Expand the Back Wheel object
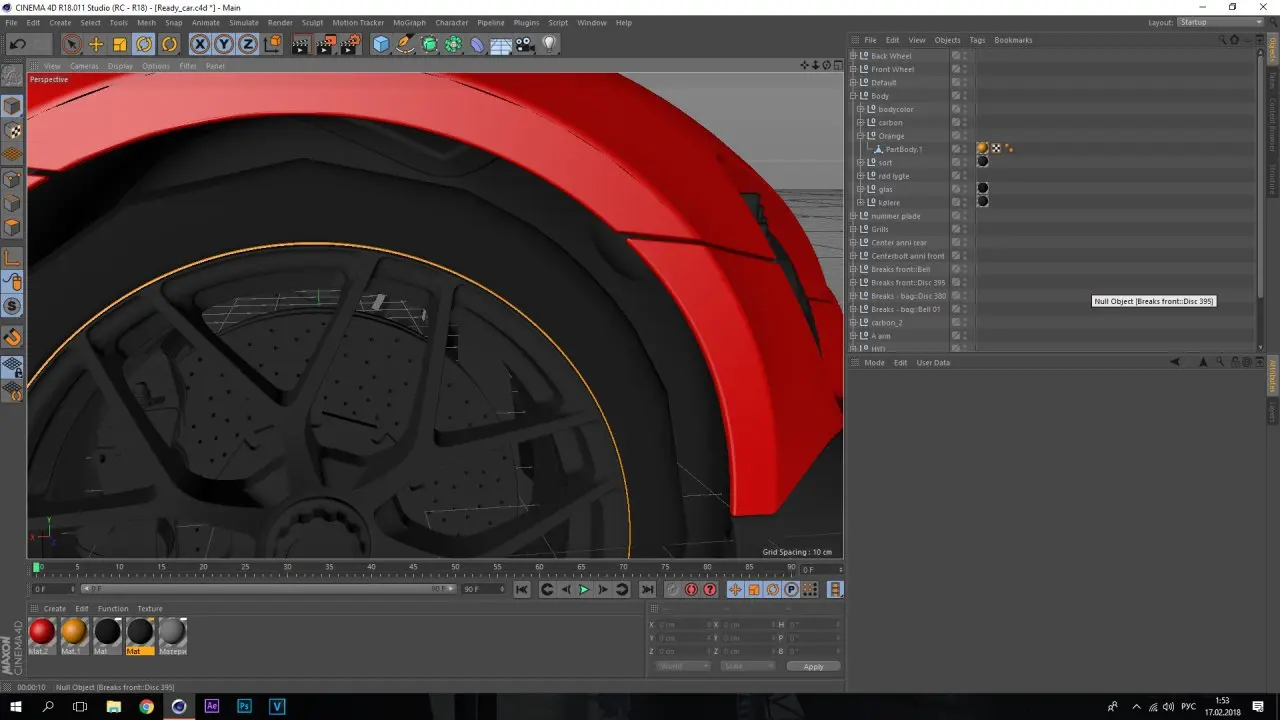The width and height of the screenshot is (1280, 720). tap(854, 56)
